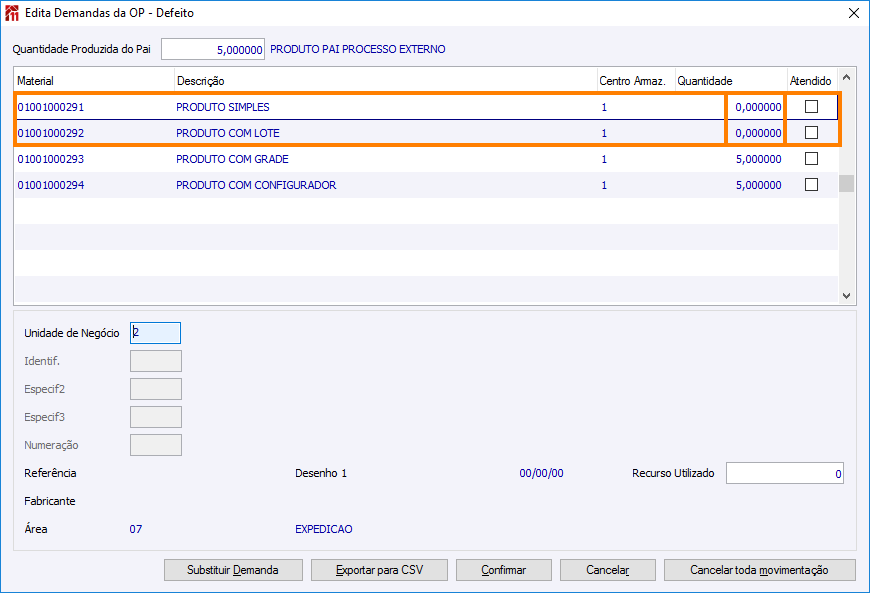Click the Unidade de Negócio input field
Image resolution: width=870 pixels, height=593 pixels.
(155, 333)
